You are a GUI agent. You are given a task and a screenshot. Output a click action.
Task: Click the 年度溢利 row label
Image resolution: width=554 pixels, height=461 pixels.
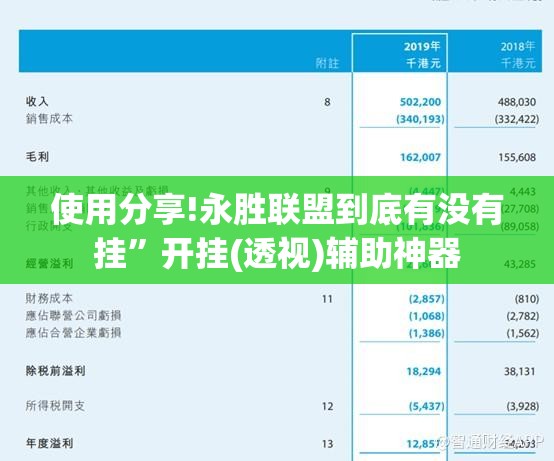point(49,443)
